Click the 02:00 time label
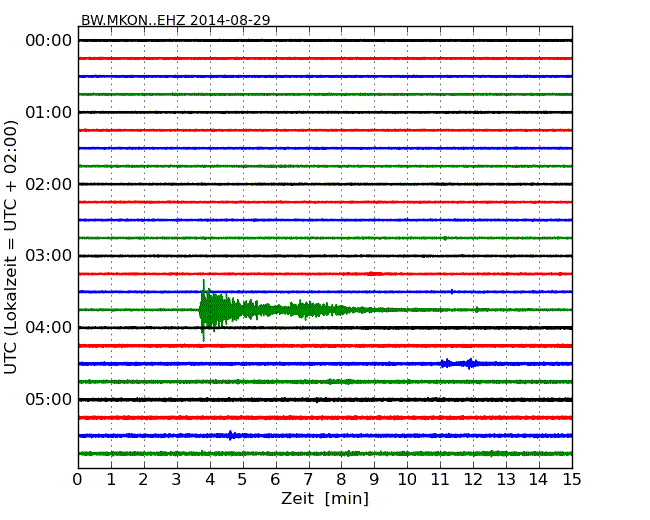Image resolution: width=650 pixels, height=520 pixels. point(49,184)
